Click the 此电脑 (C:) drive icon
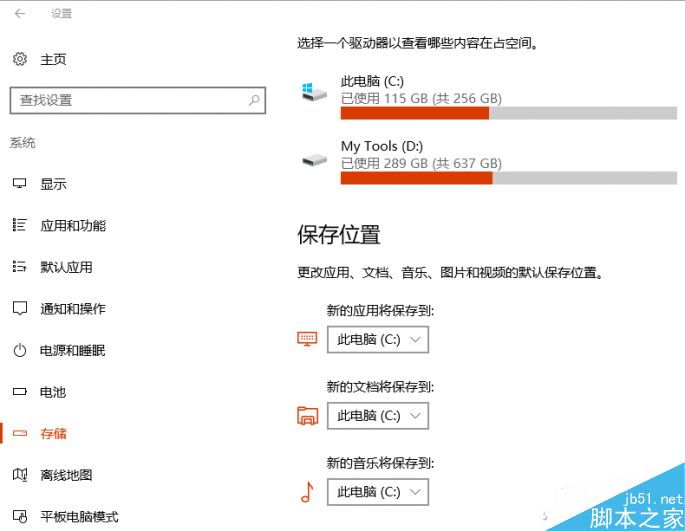 314,93
